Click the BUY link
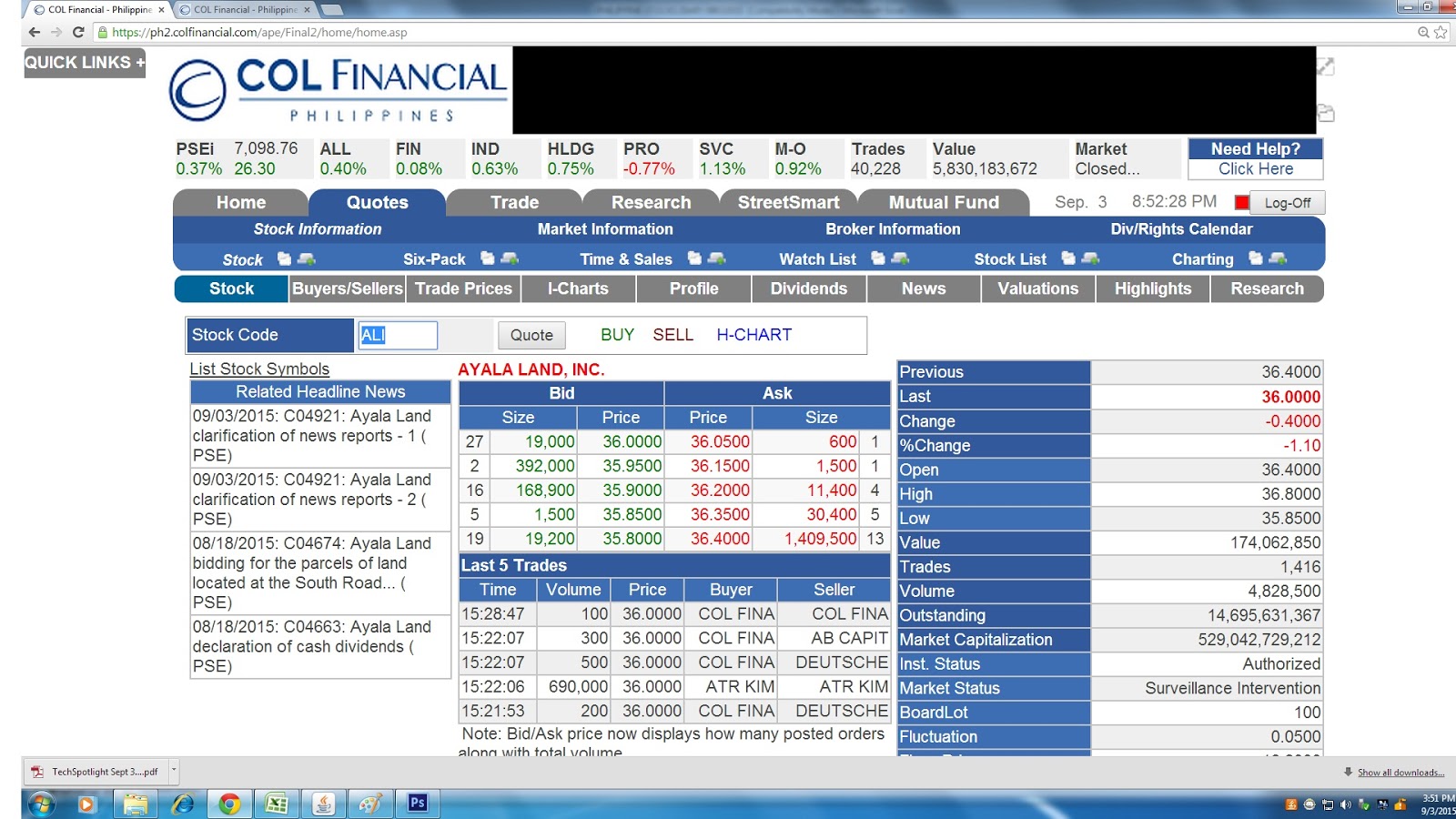Image resolution: width=1456 pixels, height=819 pixels. [x=617, y=335]
